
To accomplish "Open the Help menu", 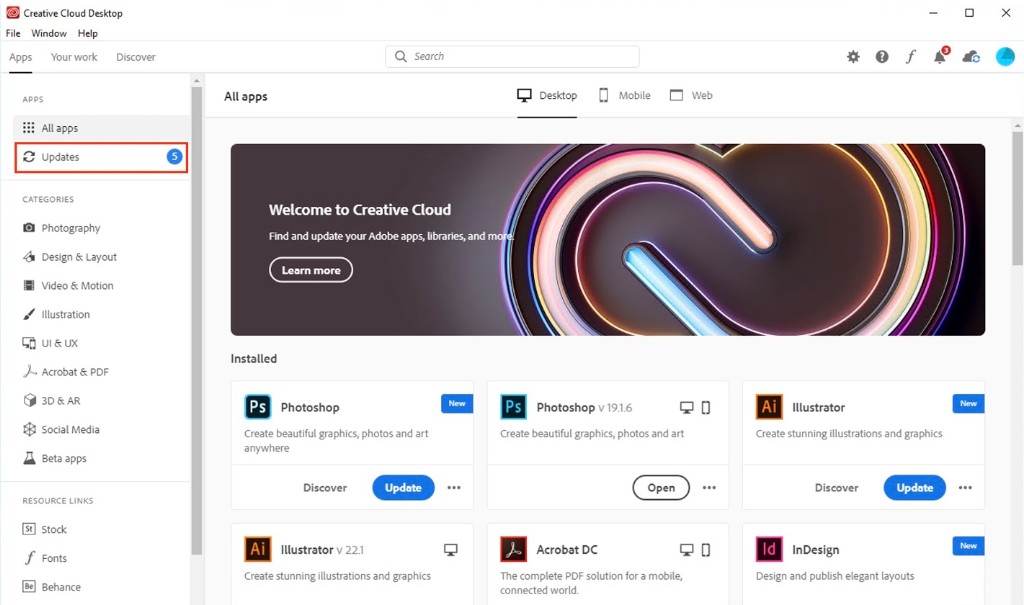I will click(x=88, y=33).
